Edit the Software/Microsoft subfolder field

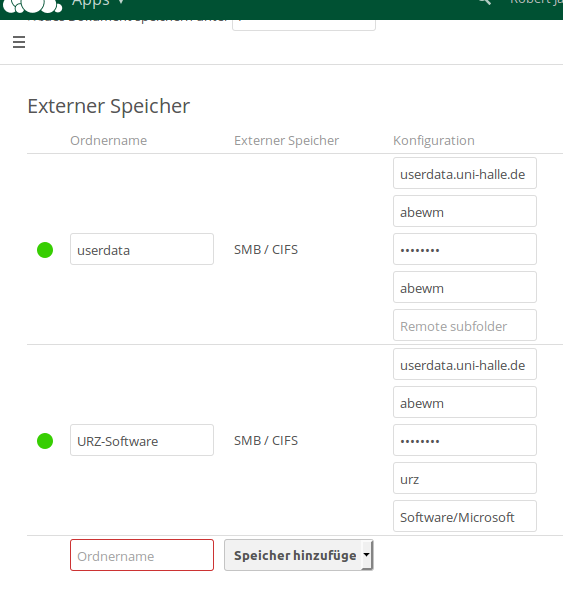465,516
